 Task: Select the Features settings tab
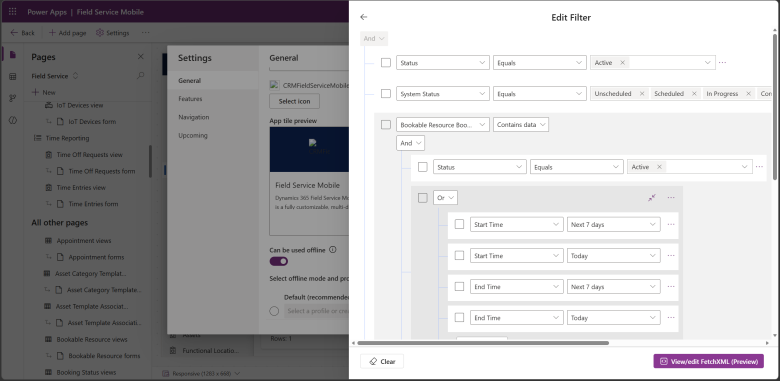coord(213,99)
